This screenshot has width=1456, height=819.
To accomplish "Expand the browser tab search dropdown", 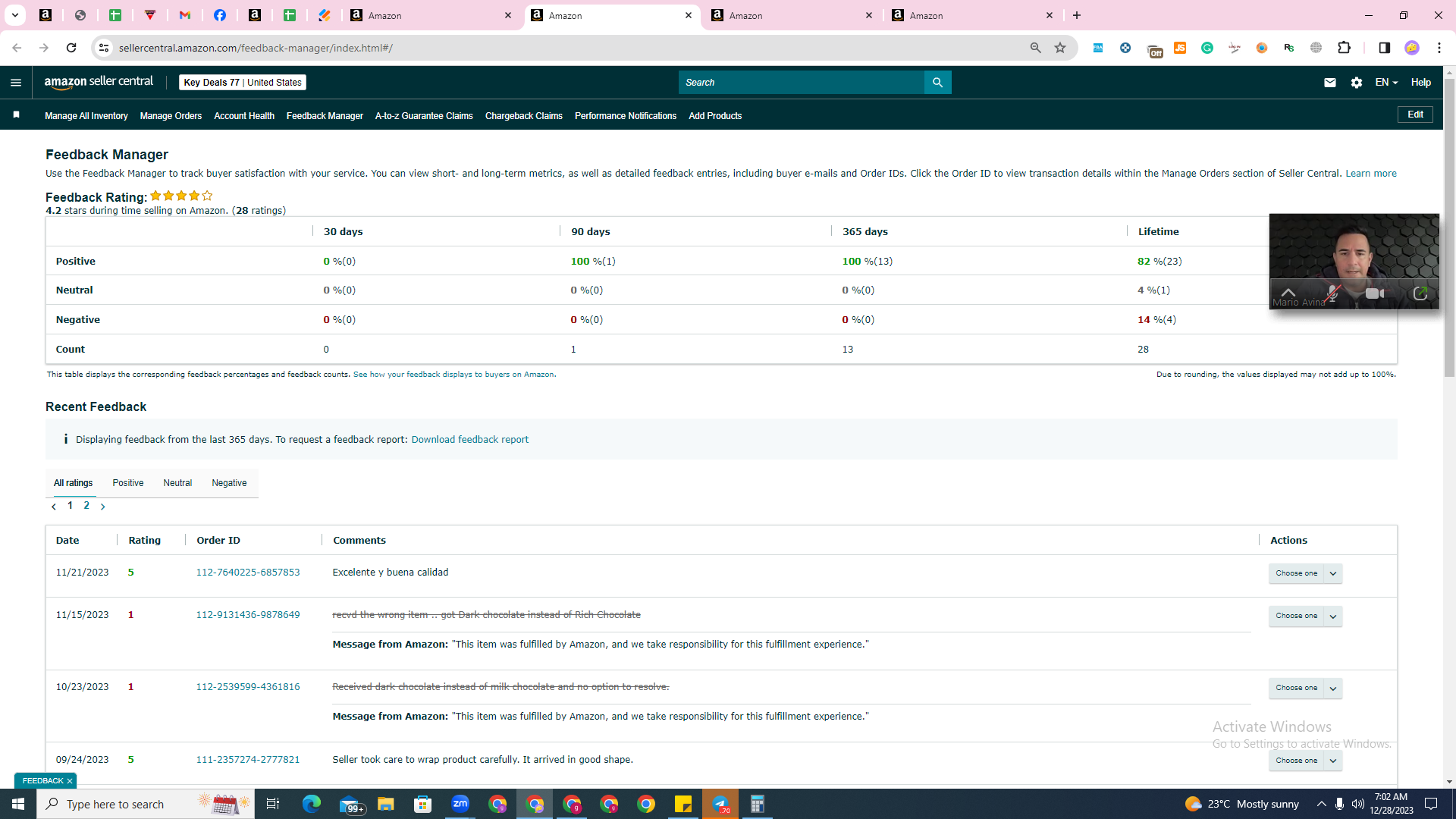I will (14, 15).
